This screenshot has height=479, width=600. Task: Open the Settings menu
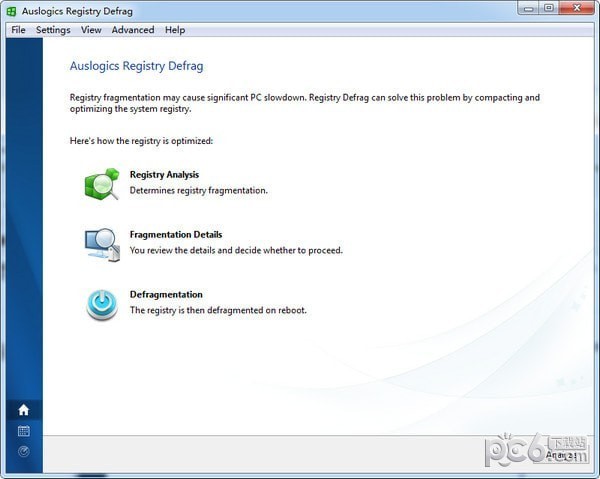pyautogui.click(x=53, y=30)
